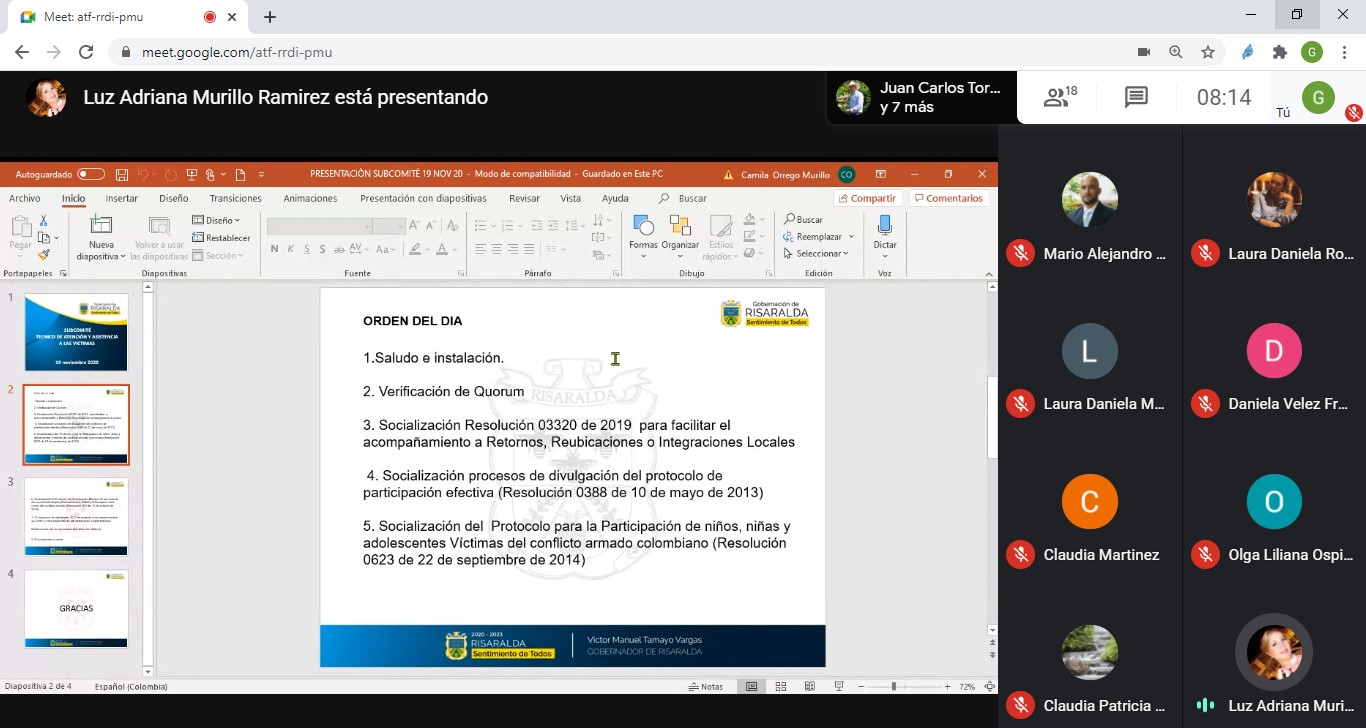Reload the page in Chrome
The width and height of the screenshot is (1366, 728).
[86, 52]
